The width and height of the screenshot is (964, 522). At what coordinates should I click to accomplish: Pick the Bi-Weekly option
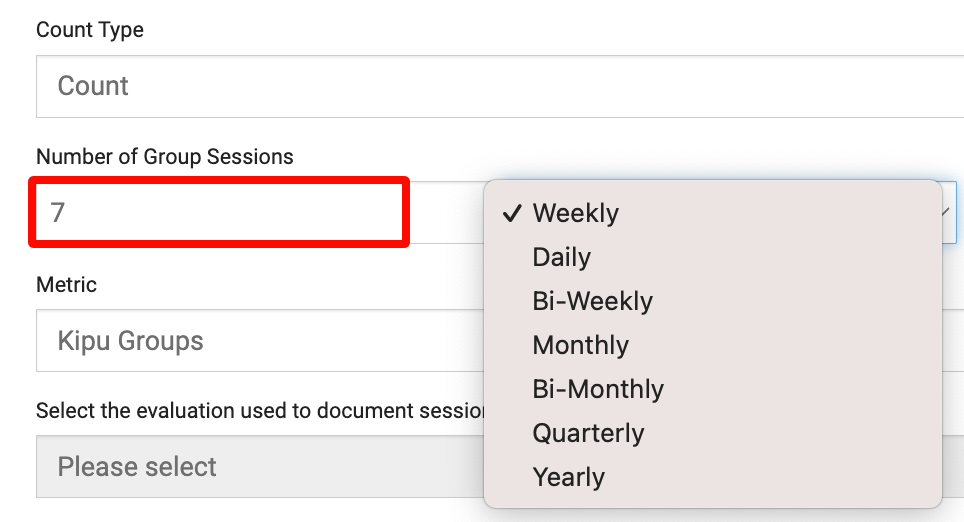pos(593,301)
